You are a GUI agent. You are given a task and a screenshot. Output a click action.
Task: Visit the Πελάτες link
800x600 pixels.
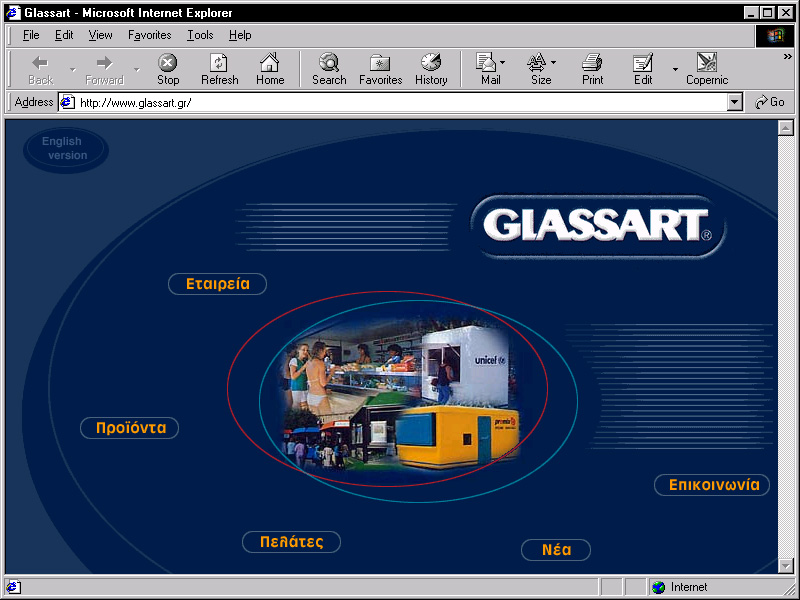click(291, 542)
